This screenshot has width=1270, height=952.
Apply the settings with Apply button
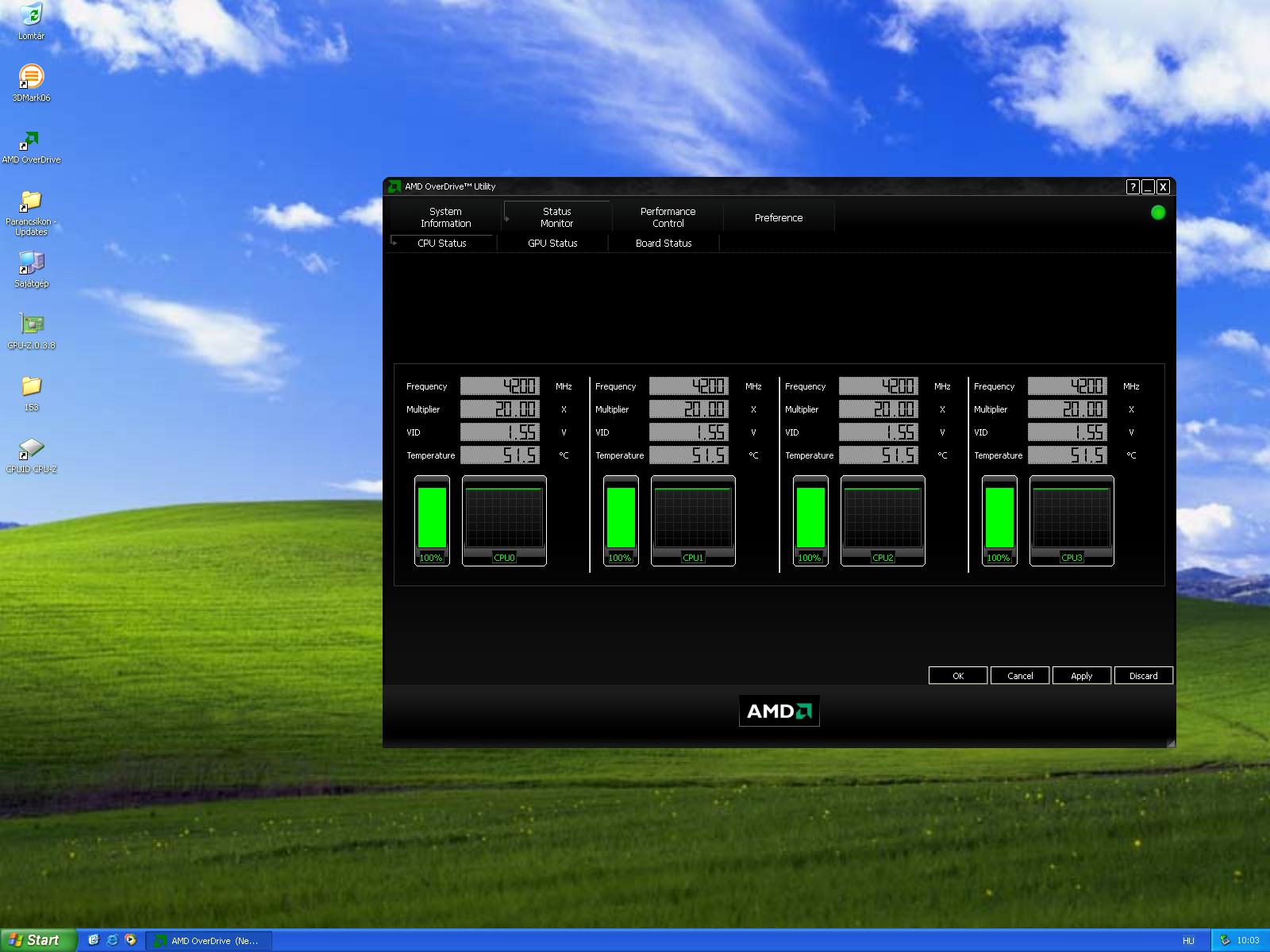click(1082, 676)
